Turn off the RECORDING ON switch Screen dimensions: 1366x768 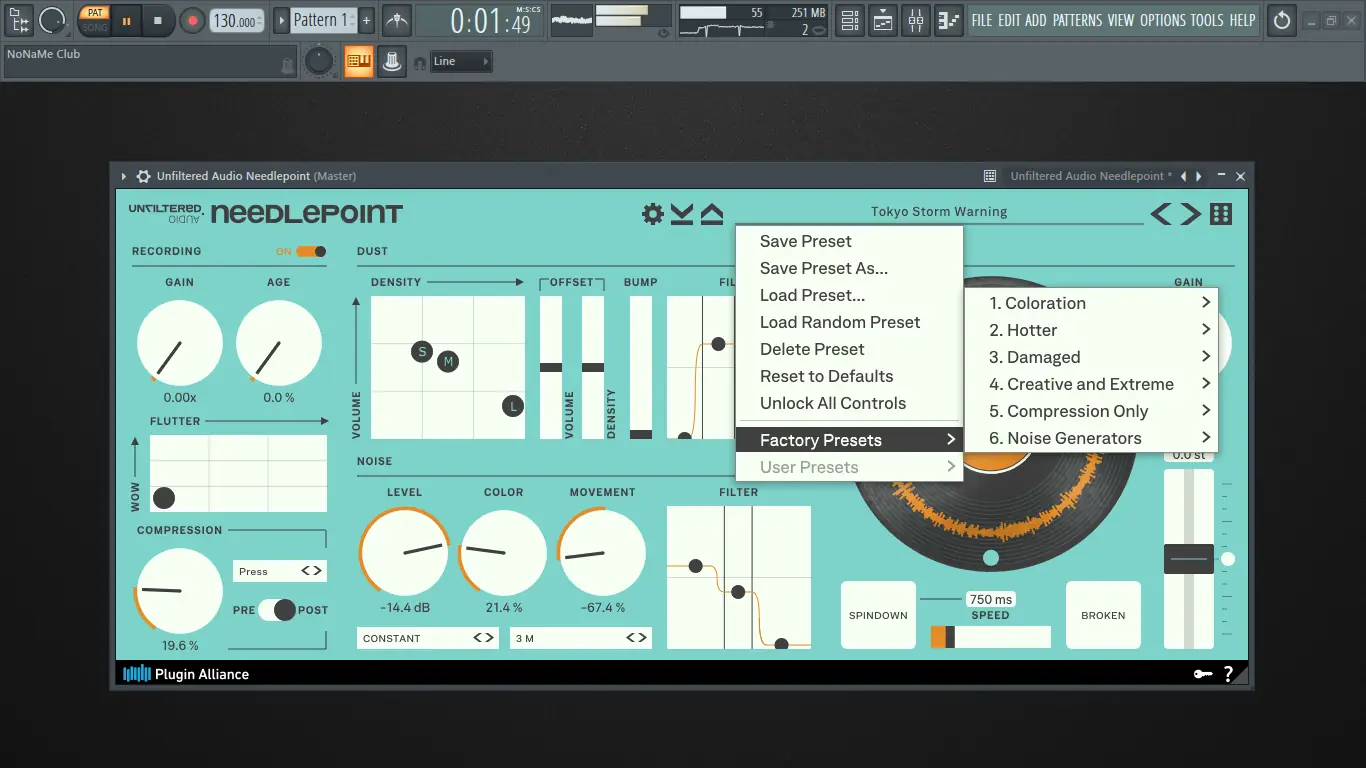311,252
